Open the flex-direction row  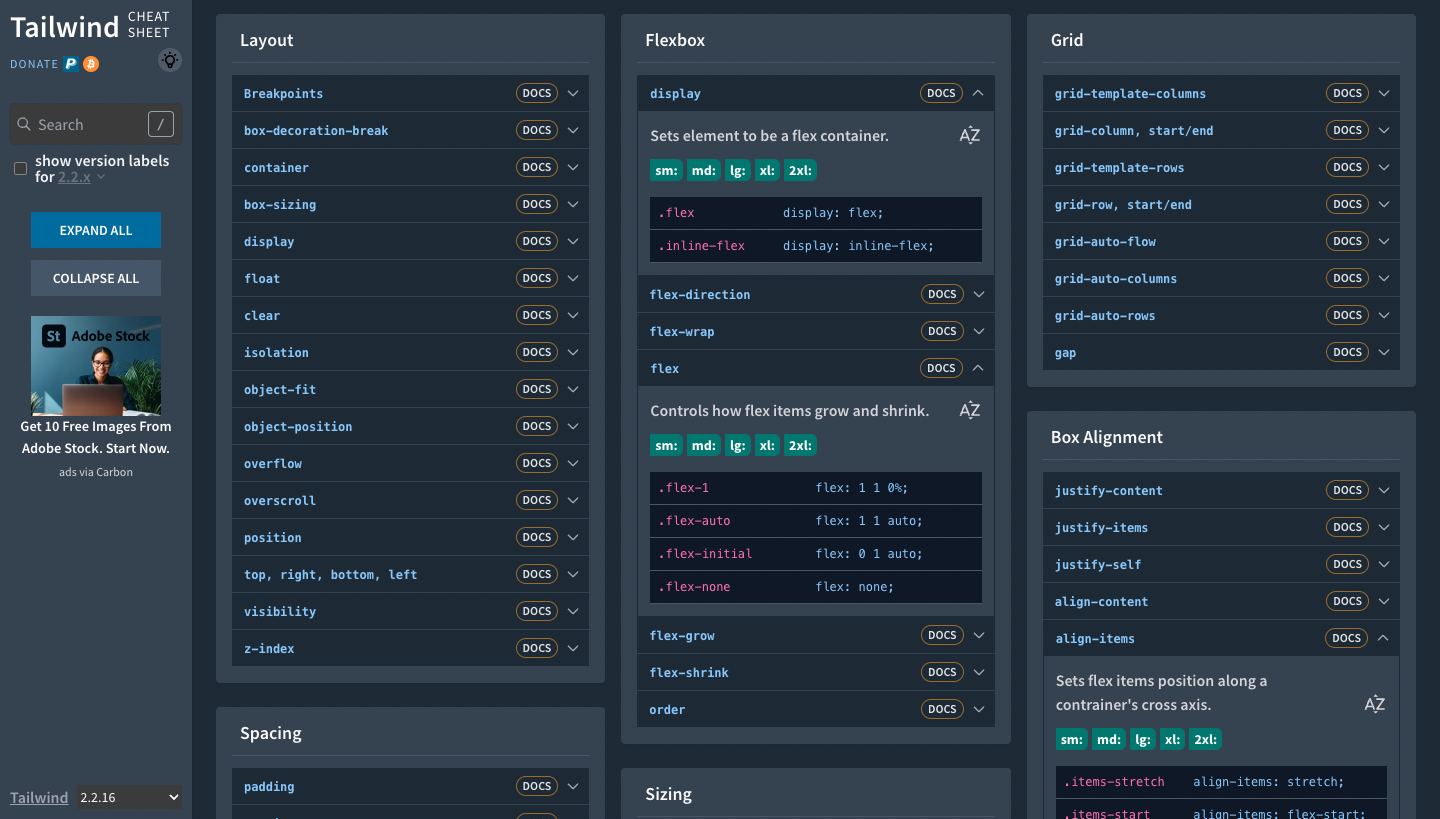(700, 295)
